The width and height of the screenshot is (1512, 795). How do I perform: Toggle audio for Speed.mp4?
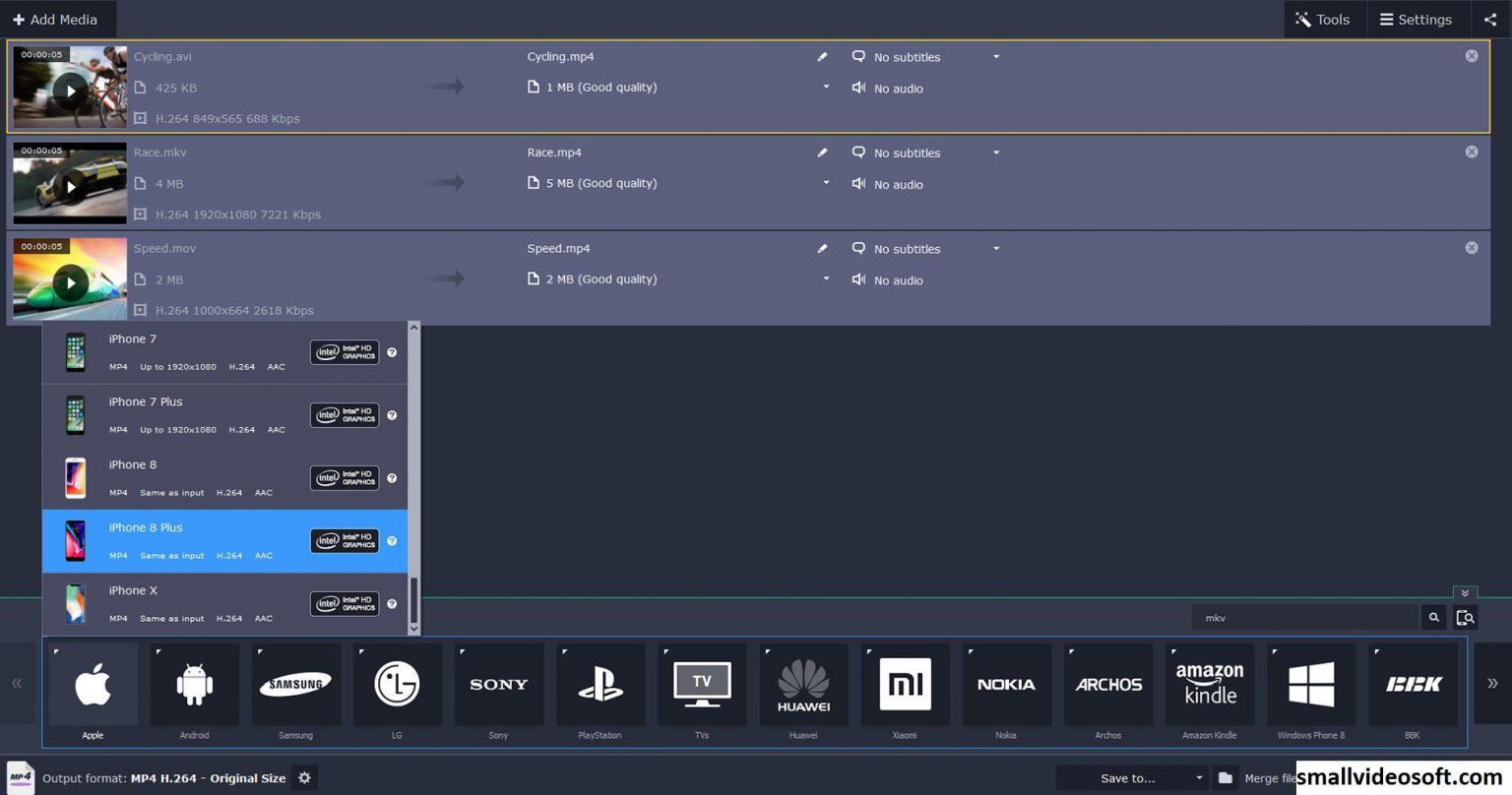[x=857, y=279]
